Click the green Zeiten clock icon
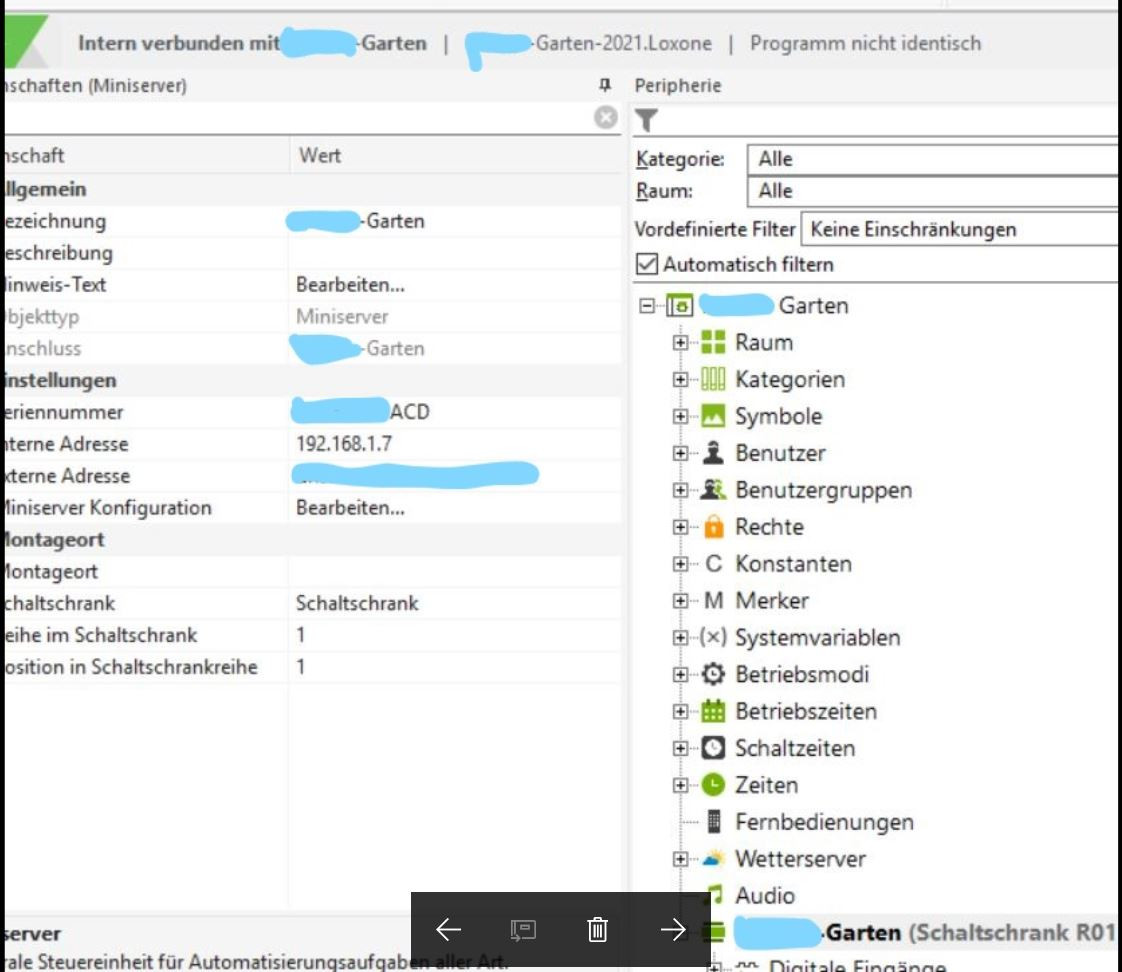 click(x=713, y=785)
